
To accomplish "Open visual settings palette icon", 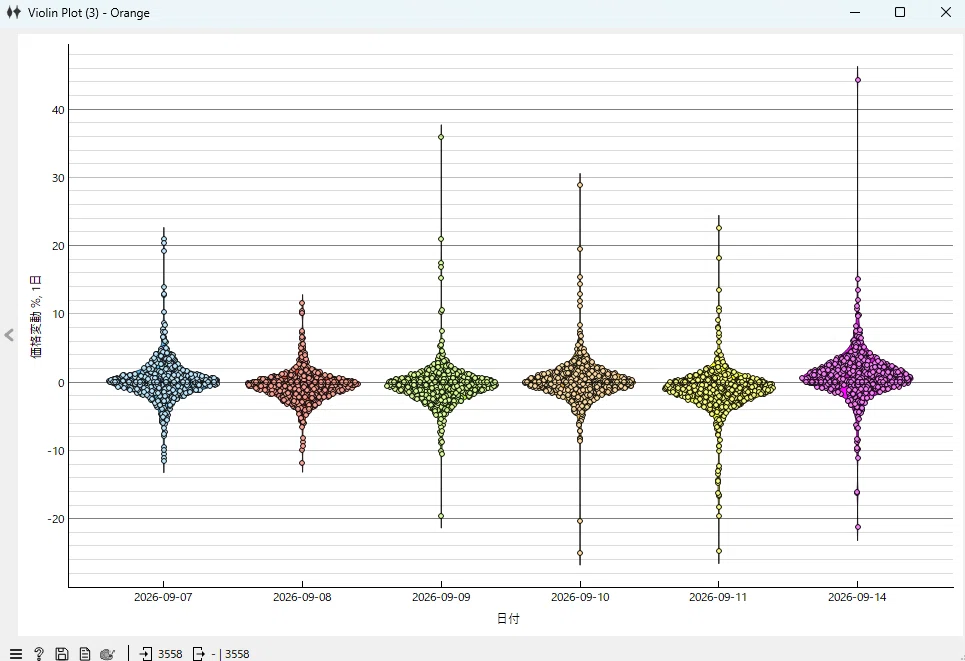I will pos(108,654).
